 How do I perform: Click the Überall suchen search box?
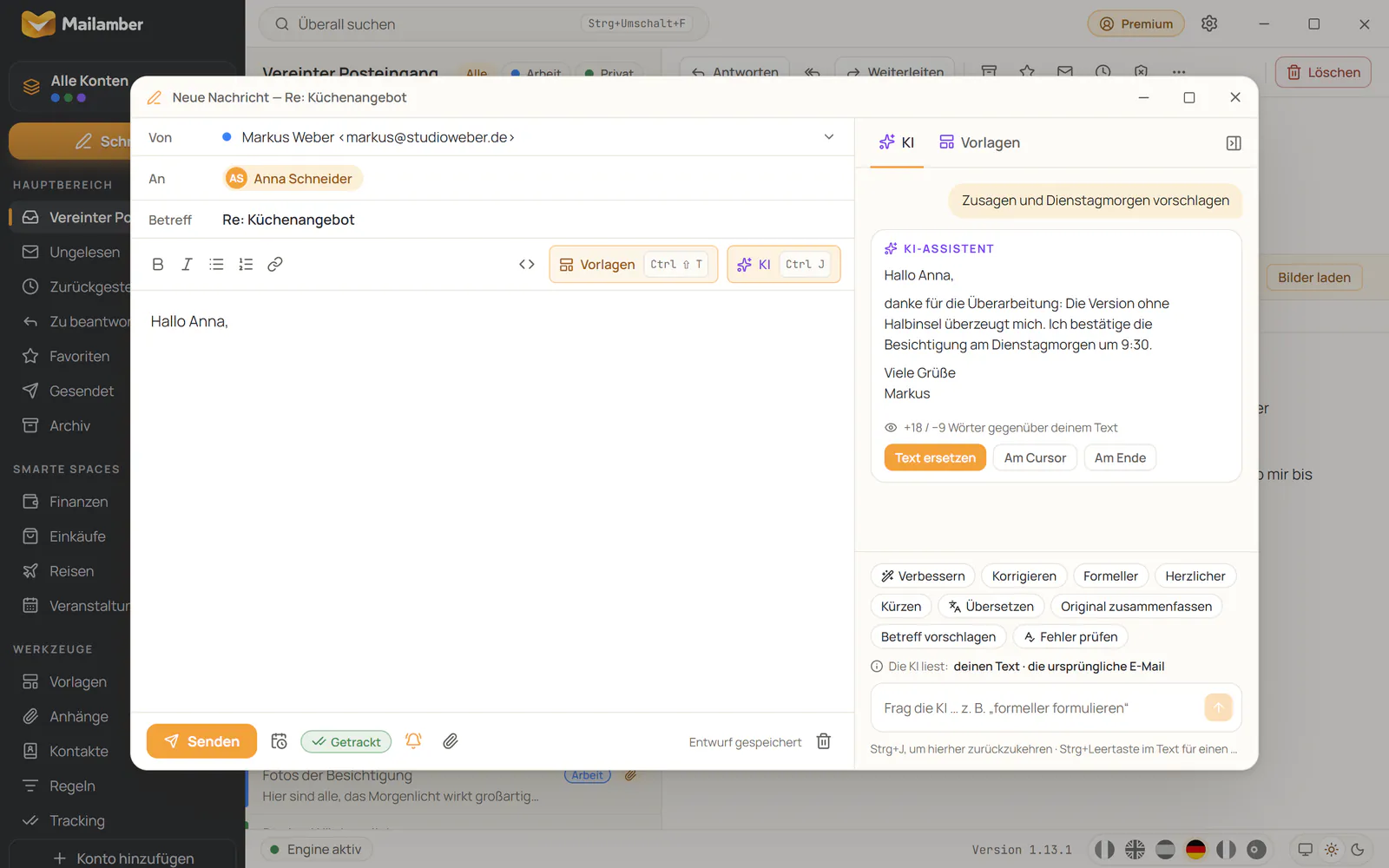484,24
